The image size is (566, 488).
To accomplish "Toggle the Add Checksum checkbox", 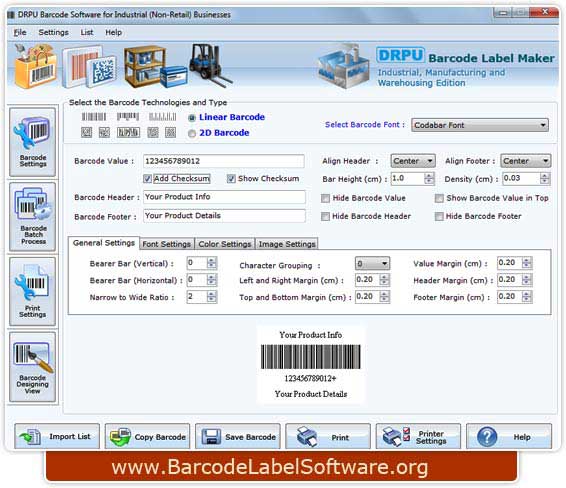I will click(147, 179).
